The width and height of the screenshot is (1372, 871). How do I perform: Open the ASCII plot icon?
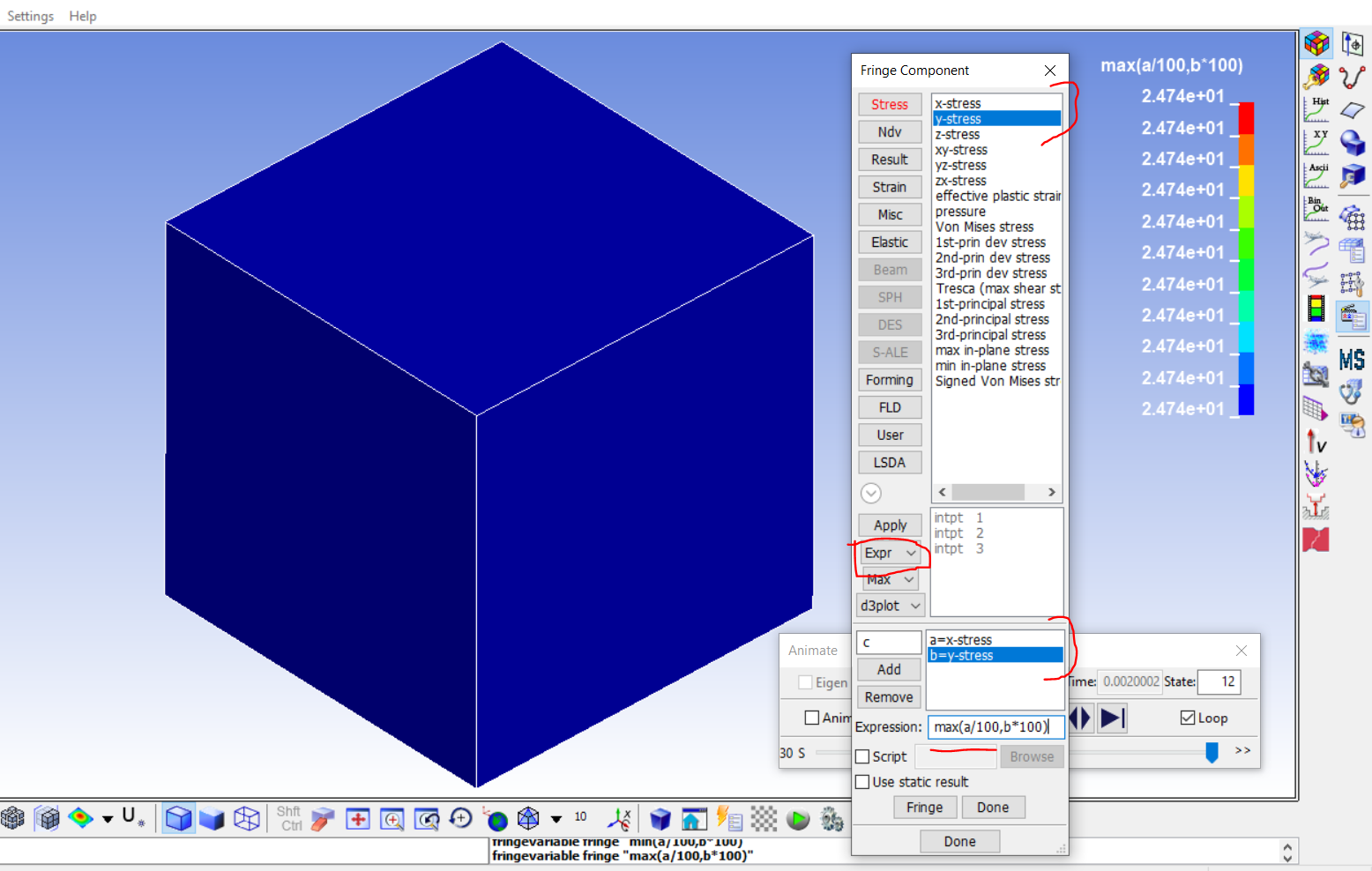[x=1316, y=175]
